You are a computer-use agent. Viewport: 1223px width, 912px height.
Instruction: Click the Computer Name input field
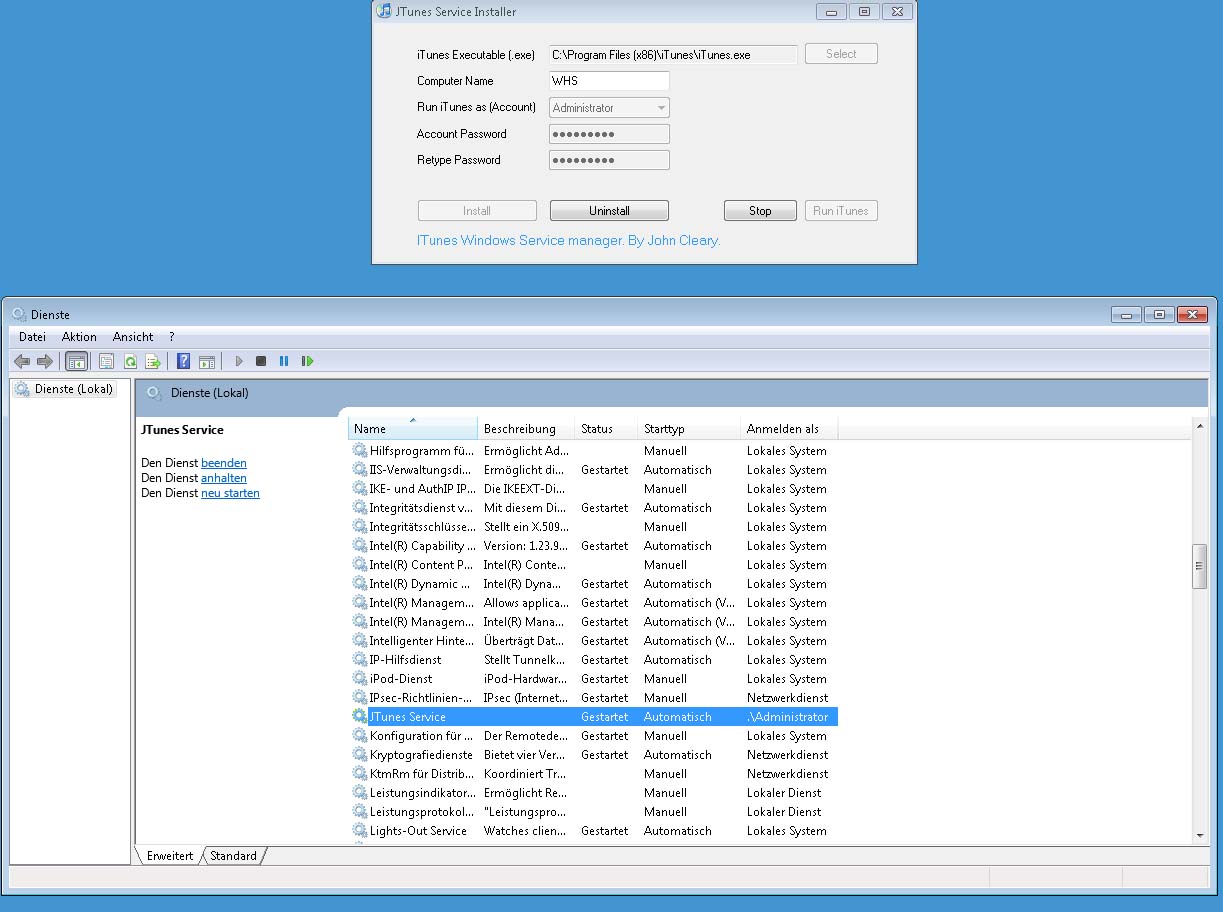click(609, 81)
